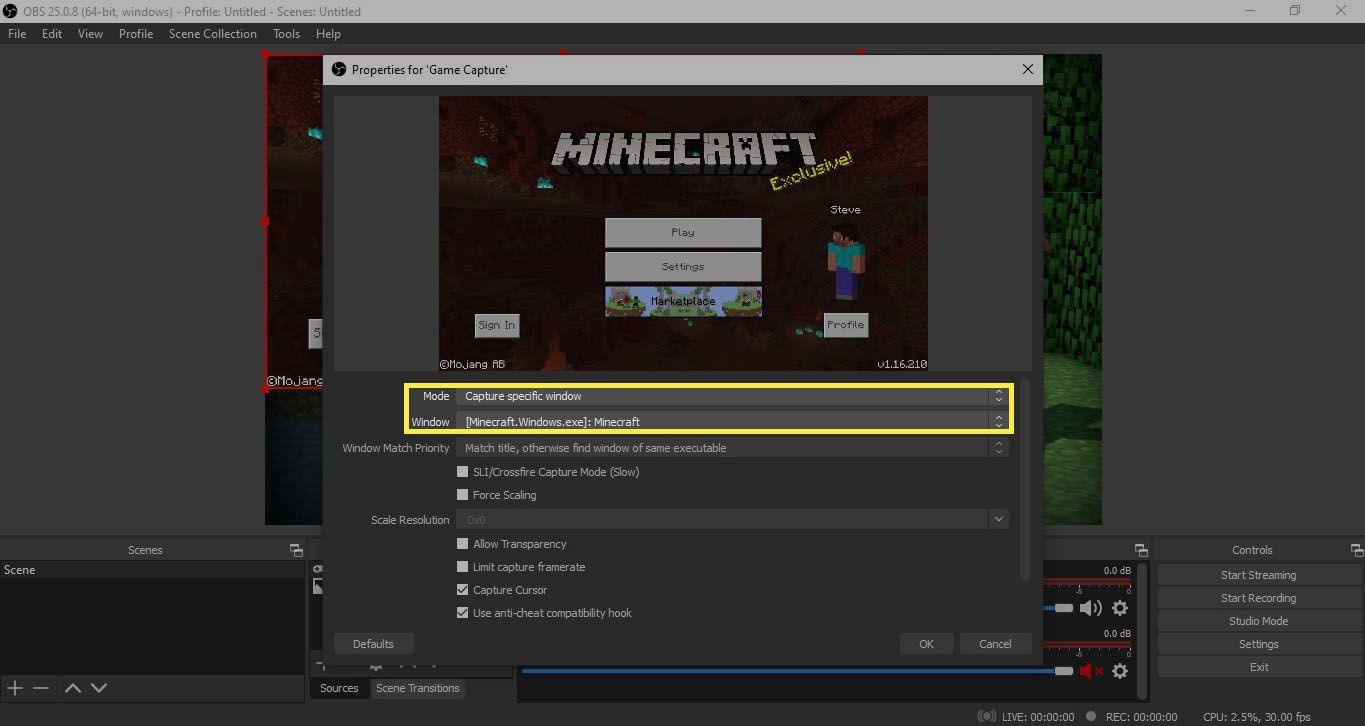The height and width of the screenshot is (726, 1365).
Task: Click the Properties dialog vertical scrollbar
Action: click(1024, 480)
